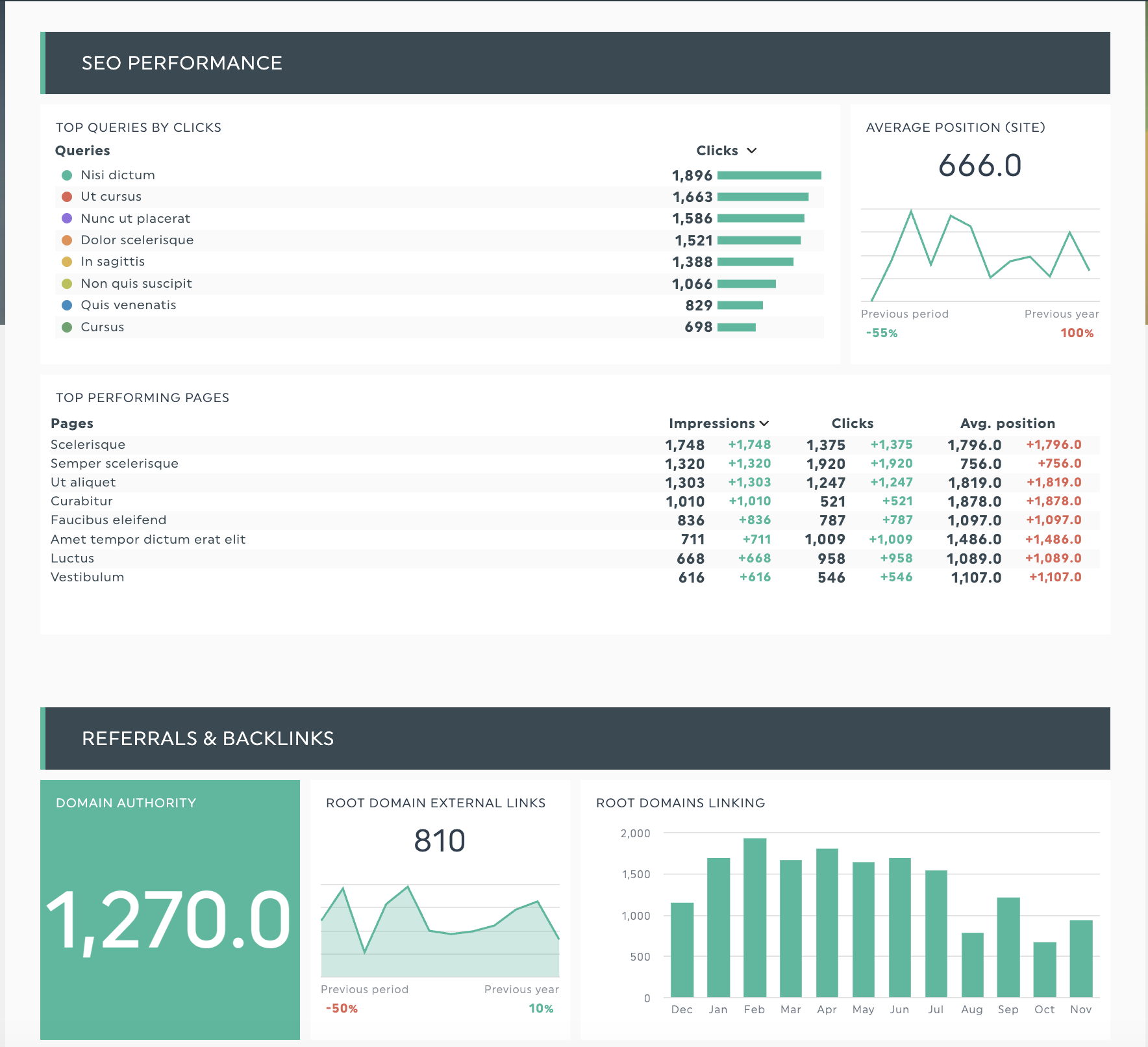The width and height of the screenshot is (1148, 1047).
Task: Select the Referrals & Backlinks section header
Action: pyautogui.click(x=208, y=738)
